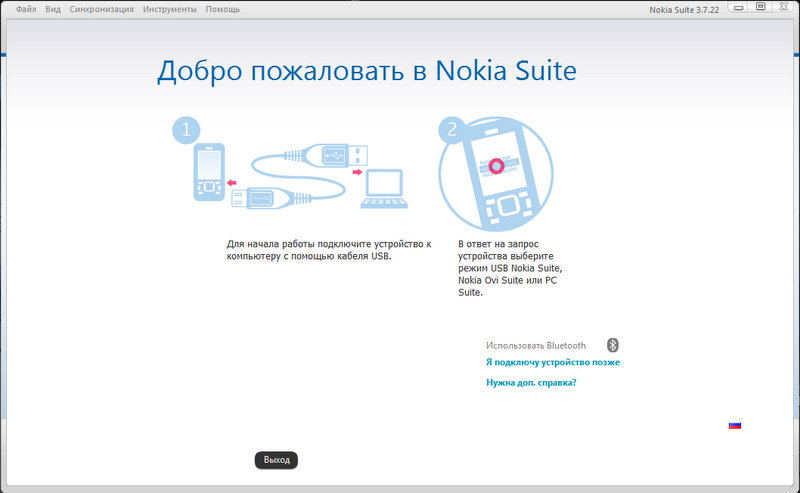
Task: Click the Bluetooth icon
Action: (x=613, y=345)
